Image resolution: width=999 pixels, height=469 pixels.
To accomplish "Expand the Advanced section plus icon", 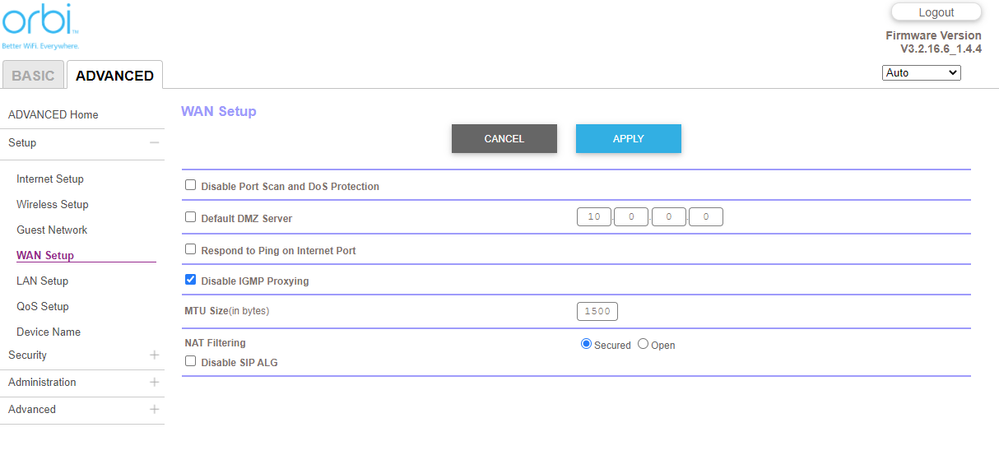I will point(154,409).
